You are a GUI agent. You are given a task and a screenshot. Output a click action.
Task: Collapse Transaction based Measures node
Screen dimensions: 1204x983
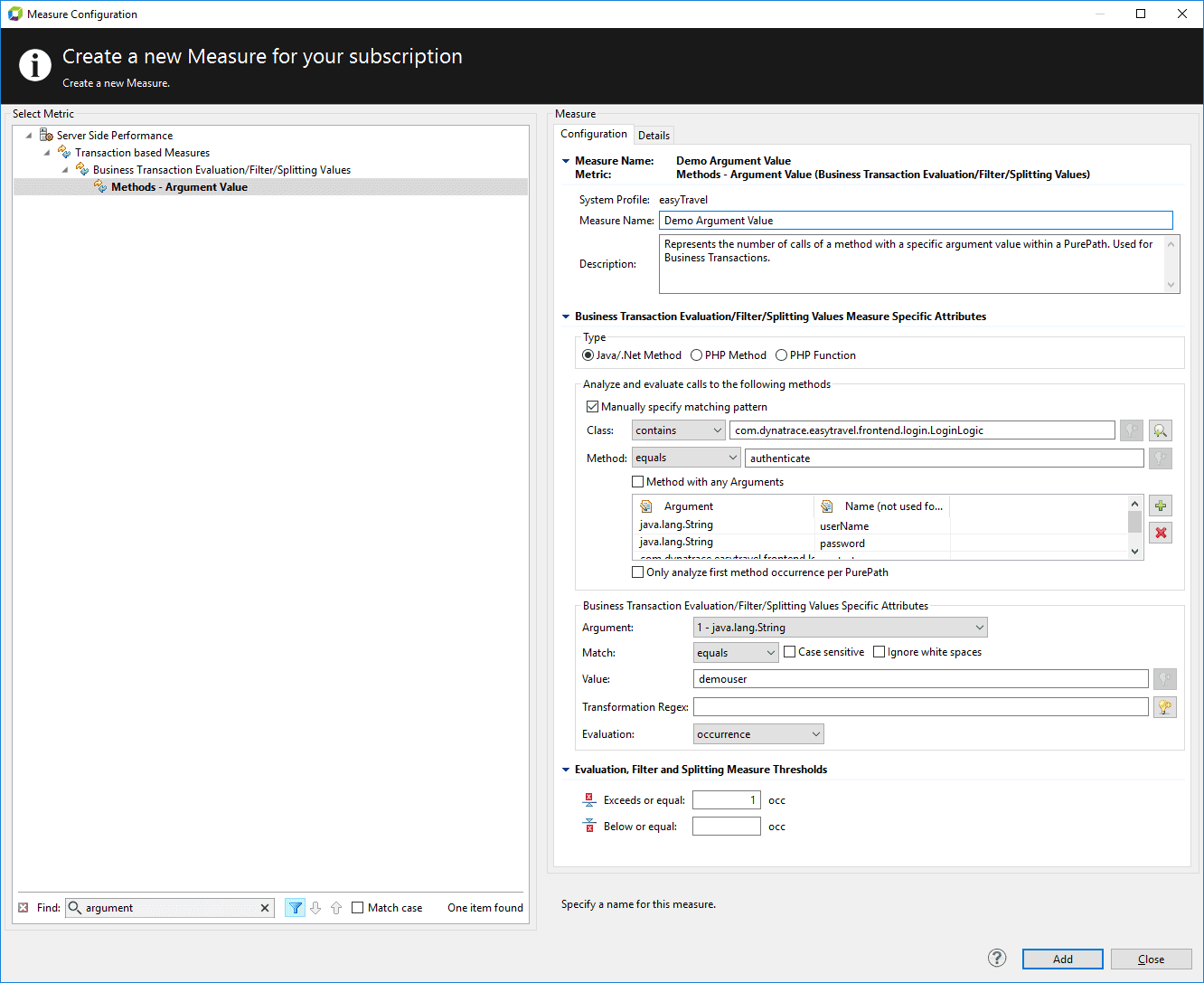click(47, 152)
